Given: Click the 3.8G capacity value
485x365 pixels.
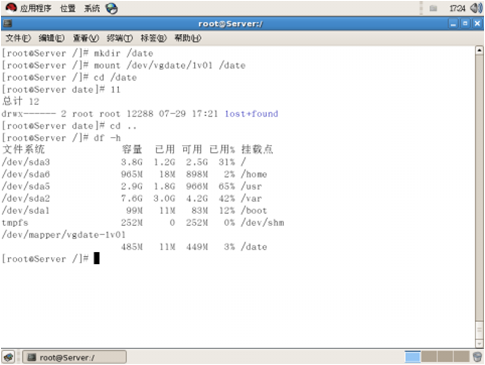Looking at the screenshot, I should (x=132, y=162).
